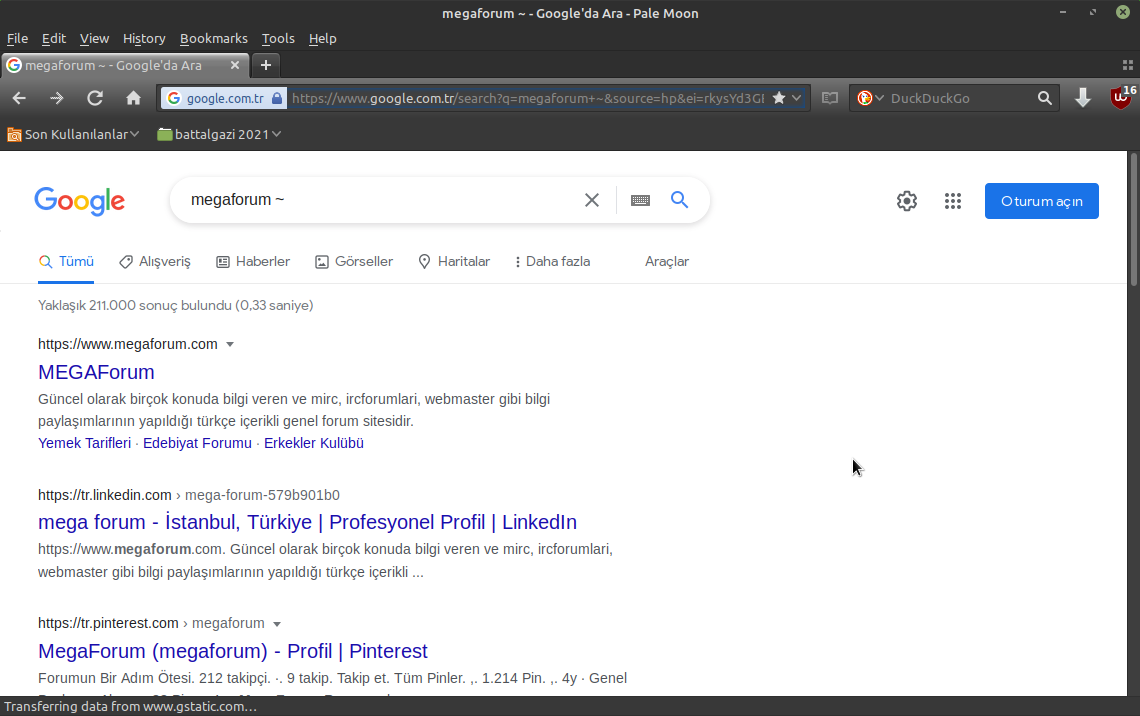1140x716 pixels.
Task: Submit search with Google magnifier icon
Action: (x=679, y=200)
